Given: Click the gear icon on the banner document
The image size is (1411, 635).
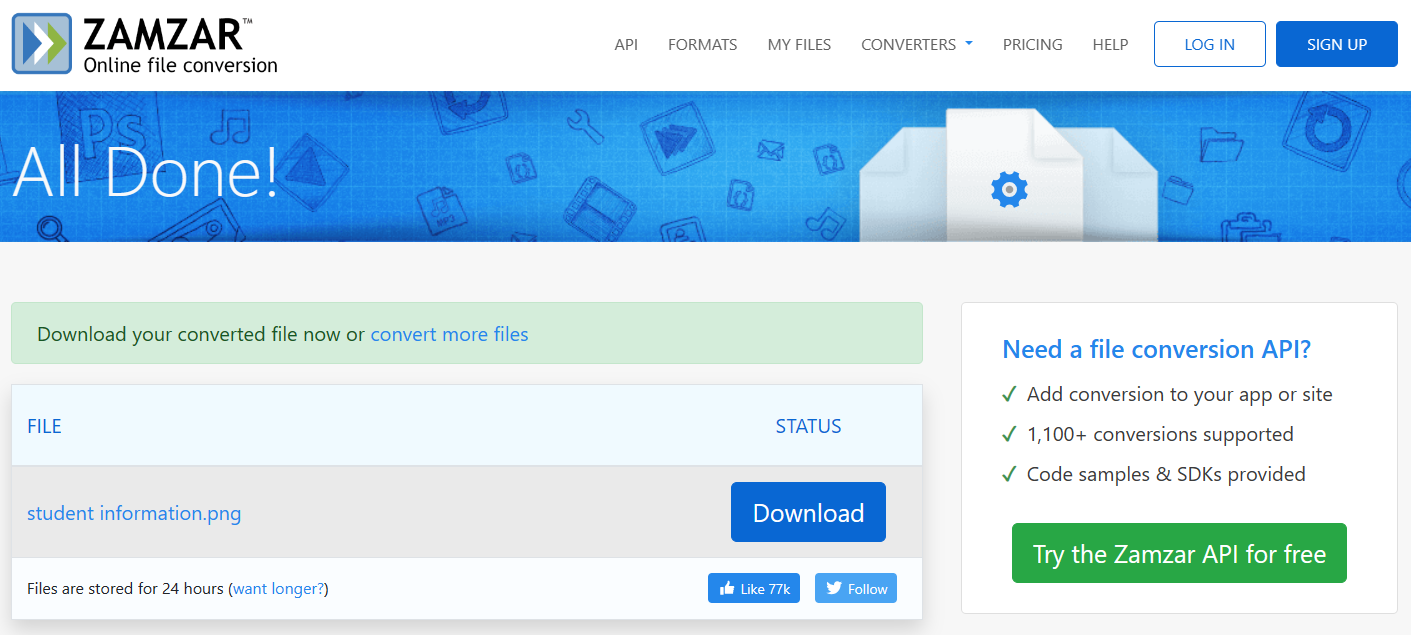Looking at the screenshot, I should pos(1008,189).
